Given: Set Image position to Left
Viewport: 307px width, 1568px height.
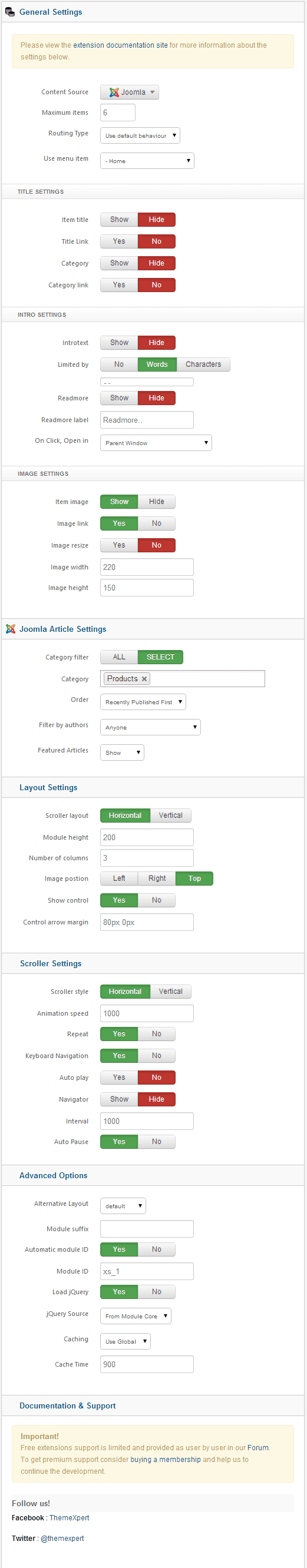Looking at the screenshot, I should 120,879.
